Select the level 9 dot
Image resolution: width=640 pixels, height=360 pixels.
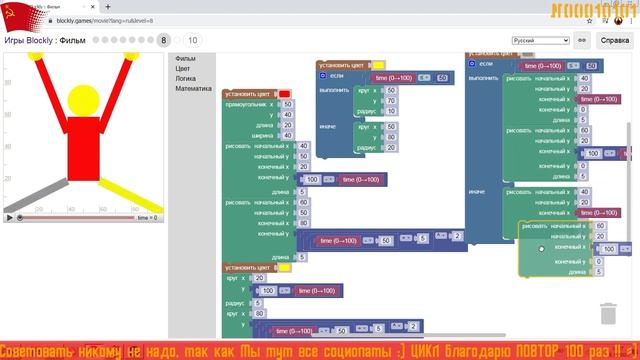tap(177, 40)
